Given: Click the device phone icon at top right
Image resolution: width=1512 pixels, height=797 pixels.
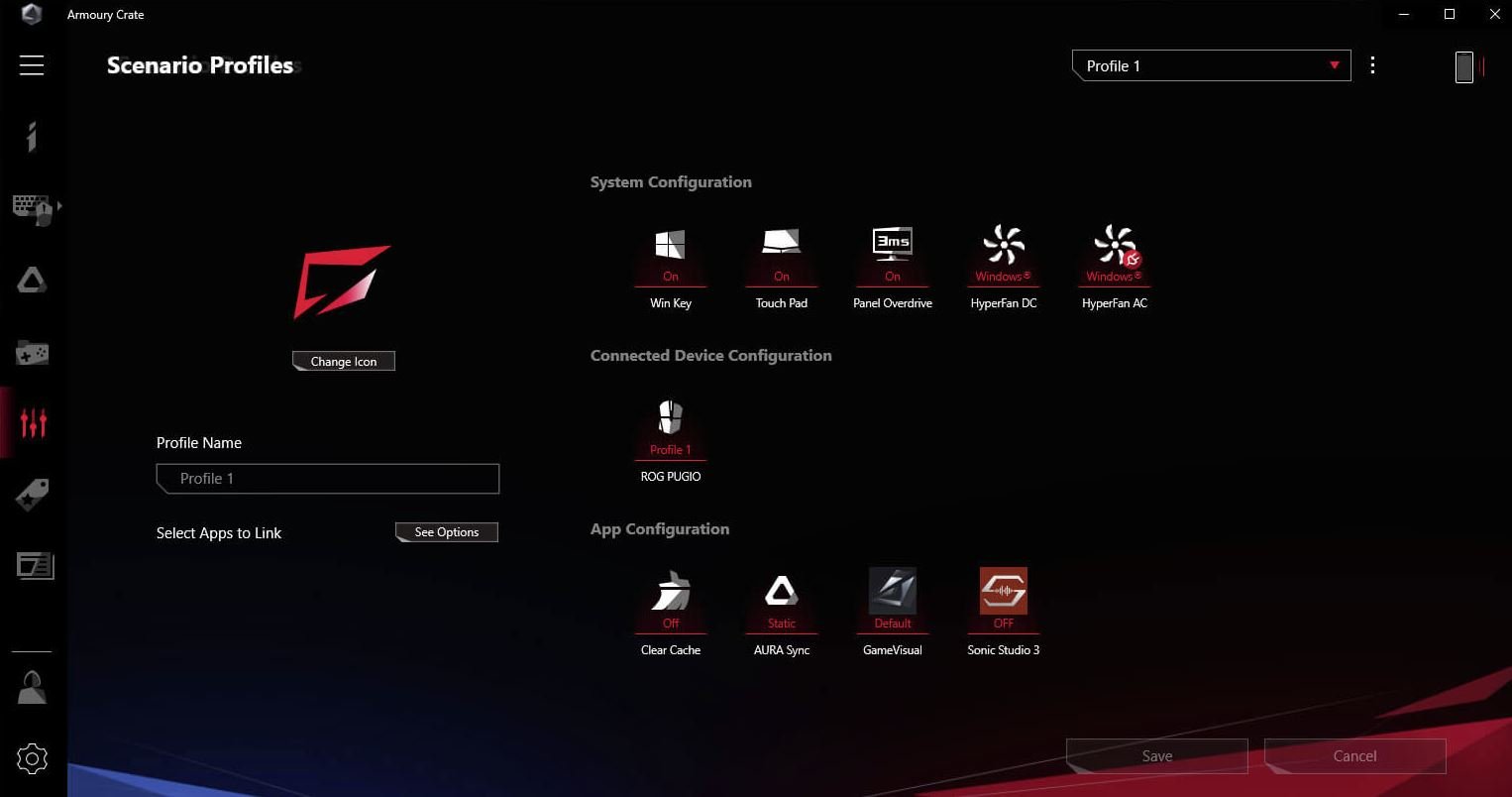Looking at the screenshot, I should coord(1464,66).
